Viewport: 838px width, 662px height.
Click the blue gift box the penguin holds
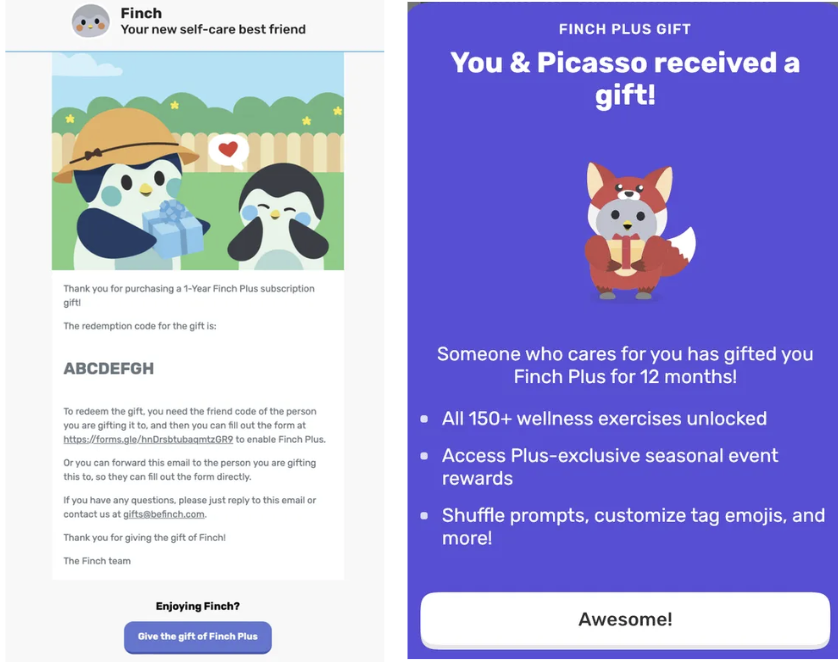(x=172, y=227)
